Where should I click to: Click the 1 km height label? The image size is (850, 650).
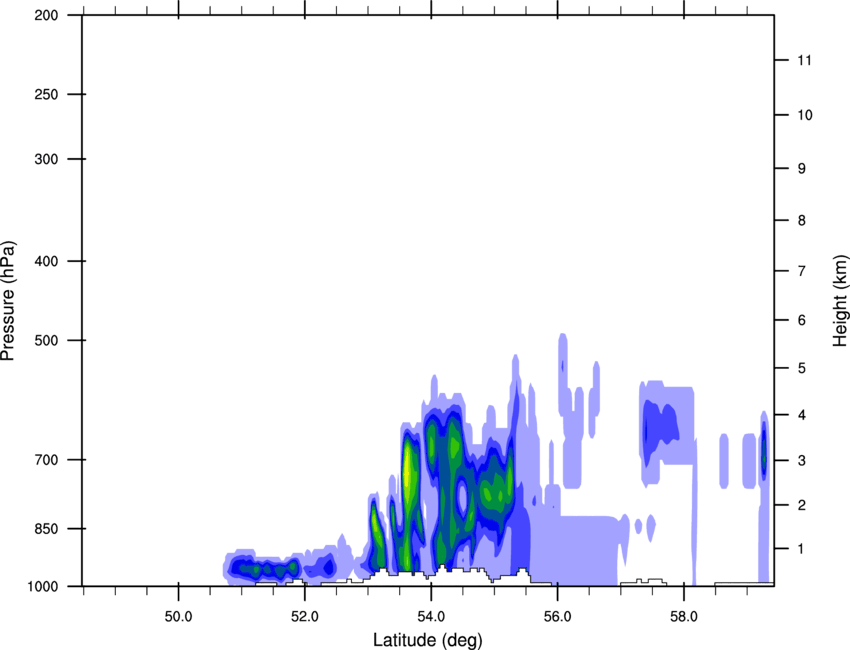[801, 549]
